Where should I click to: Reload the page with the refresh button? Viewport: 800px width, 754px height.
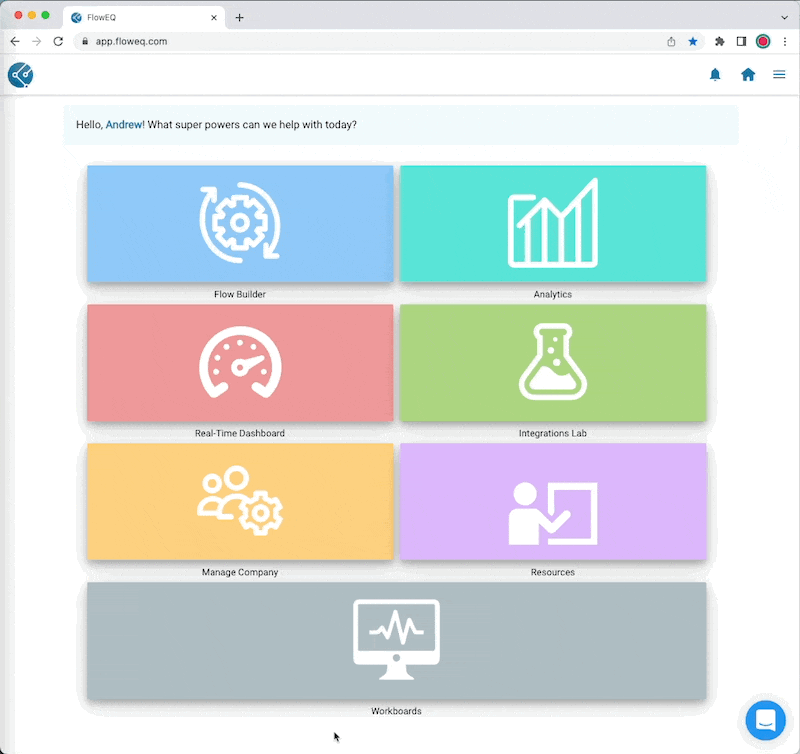click(x=58, y=41)
